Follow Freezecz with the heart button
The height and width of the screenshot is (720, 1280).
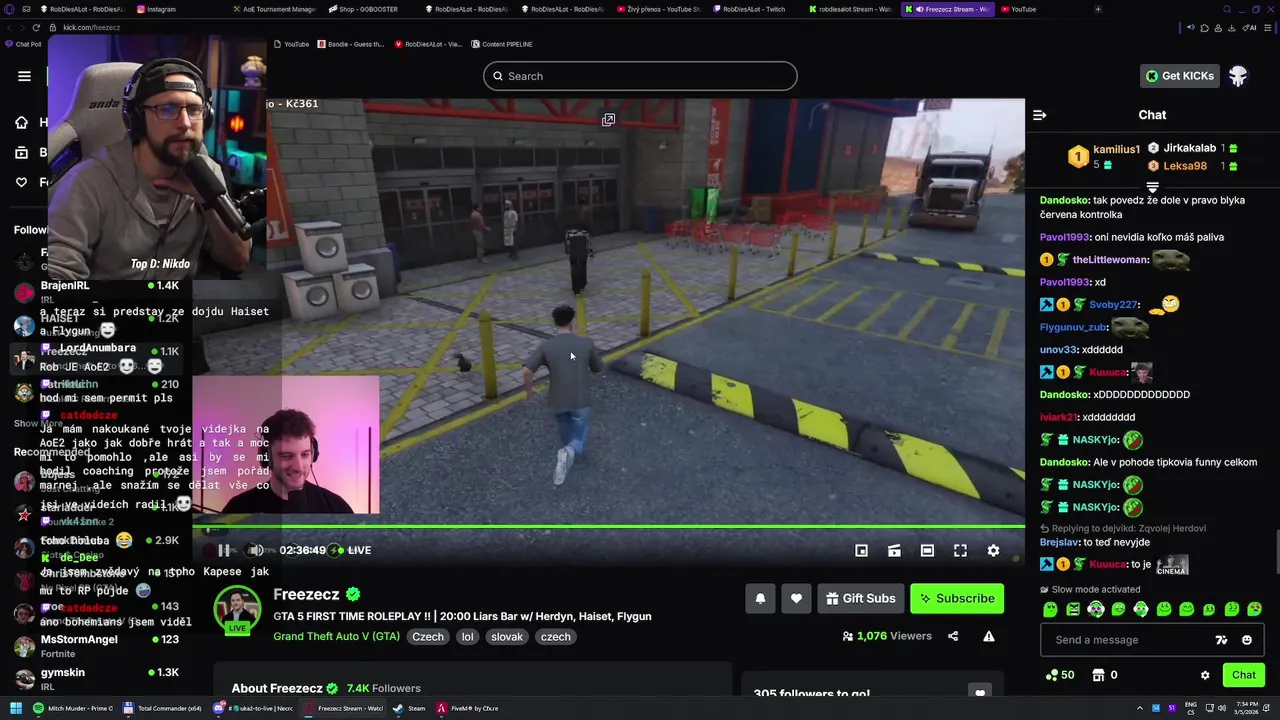pos(796,598)
